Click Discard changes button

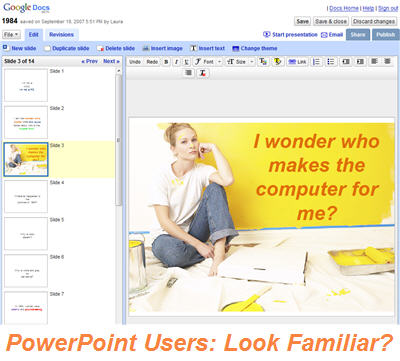point(374,21)
